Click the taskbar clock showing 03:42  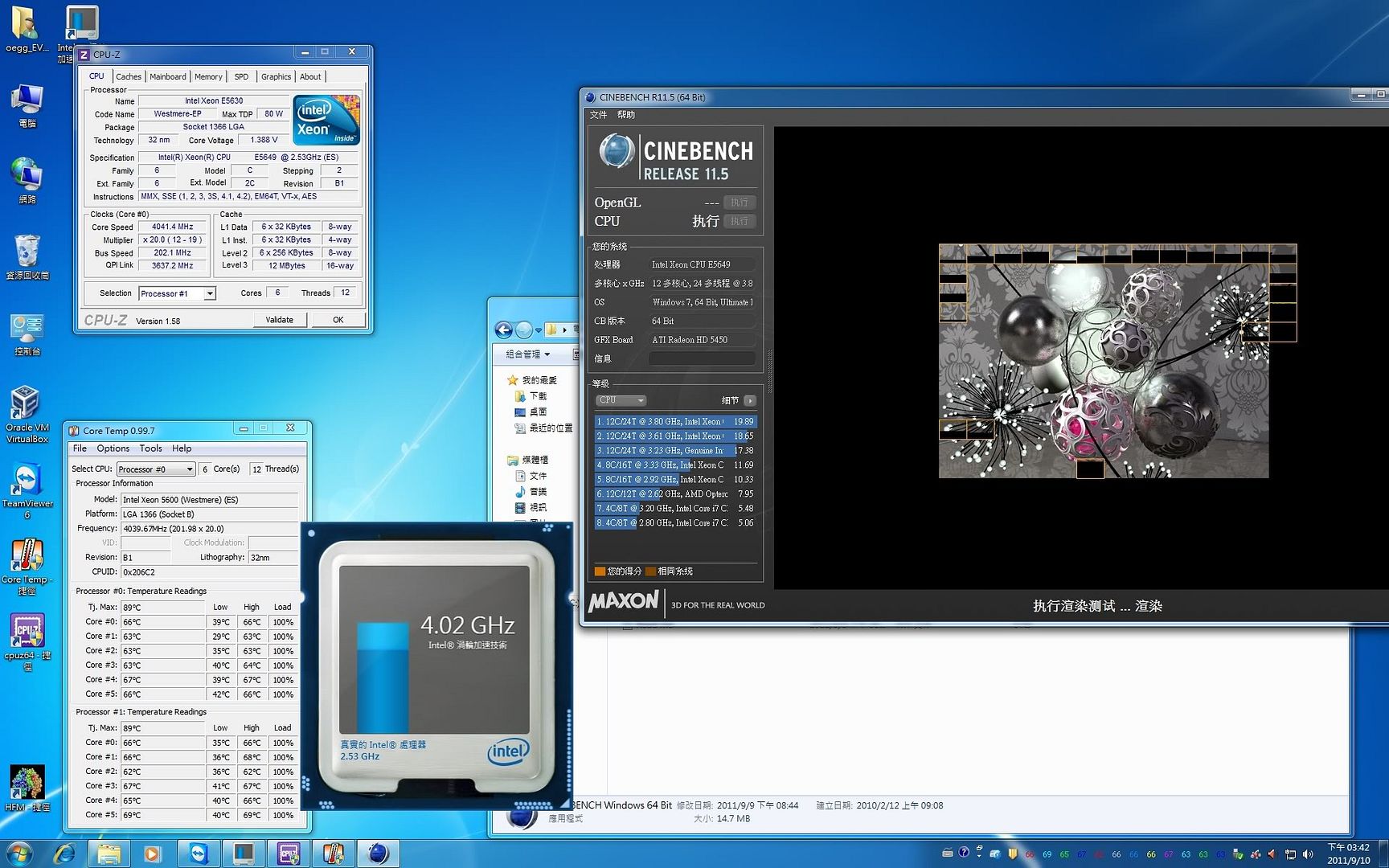[x=1349, y=854]
